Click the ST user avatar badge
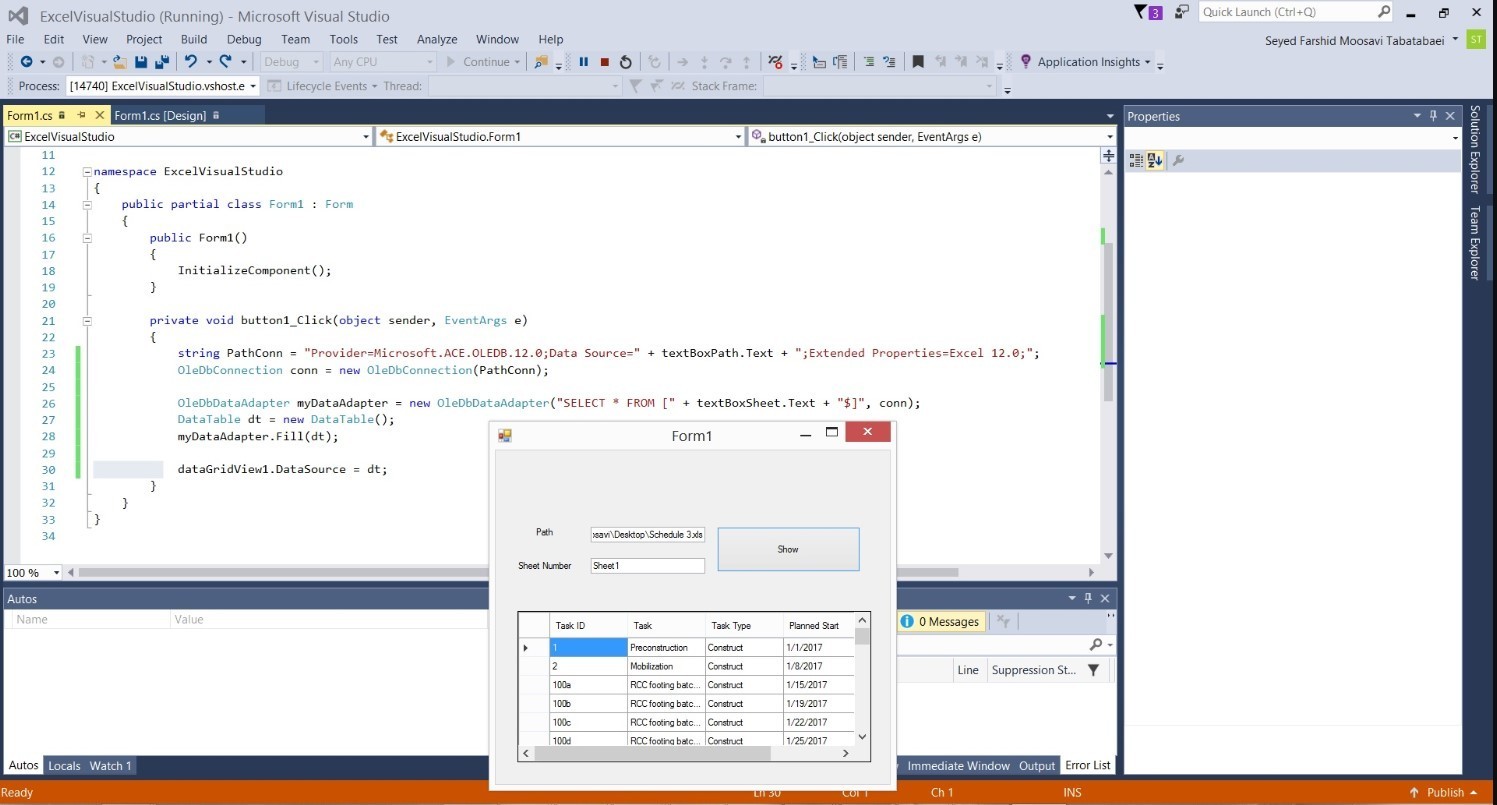 tap(1476, 39)
